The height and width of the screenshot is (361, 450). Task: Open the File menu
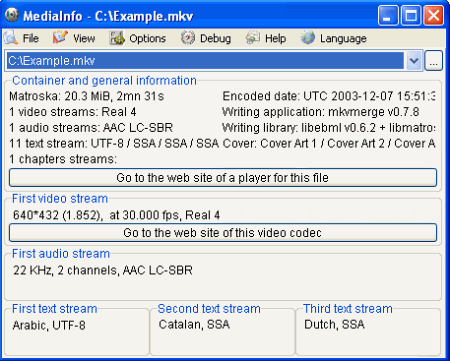point(31,38)
